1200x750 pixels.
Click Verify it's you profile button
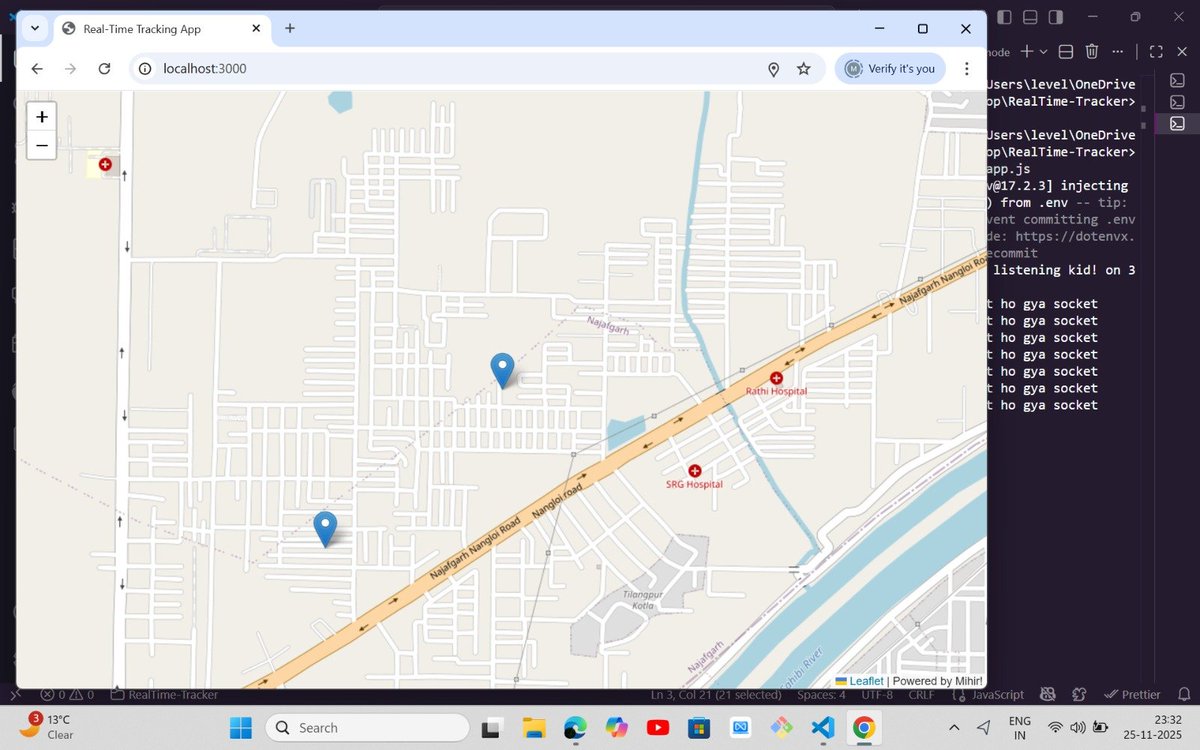coord(890,69)
